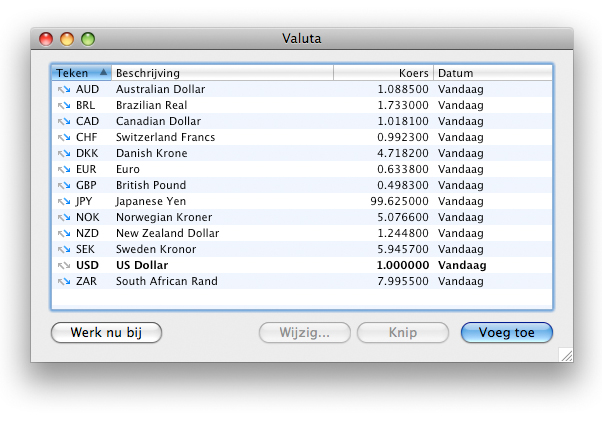The image size is (602, 422).
Task: Select the Euro description cell
Action: pos(128,169)
